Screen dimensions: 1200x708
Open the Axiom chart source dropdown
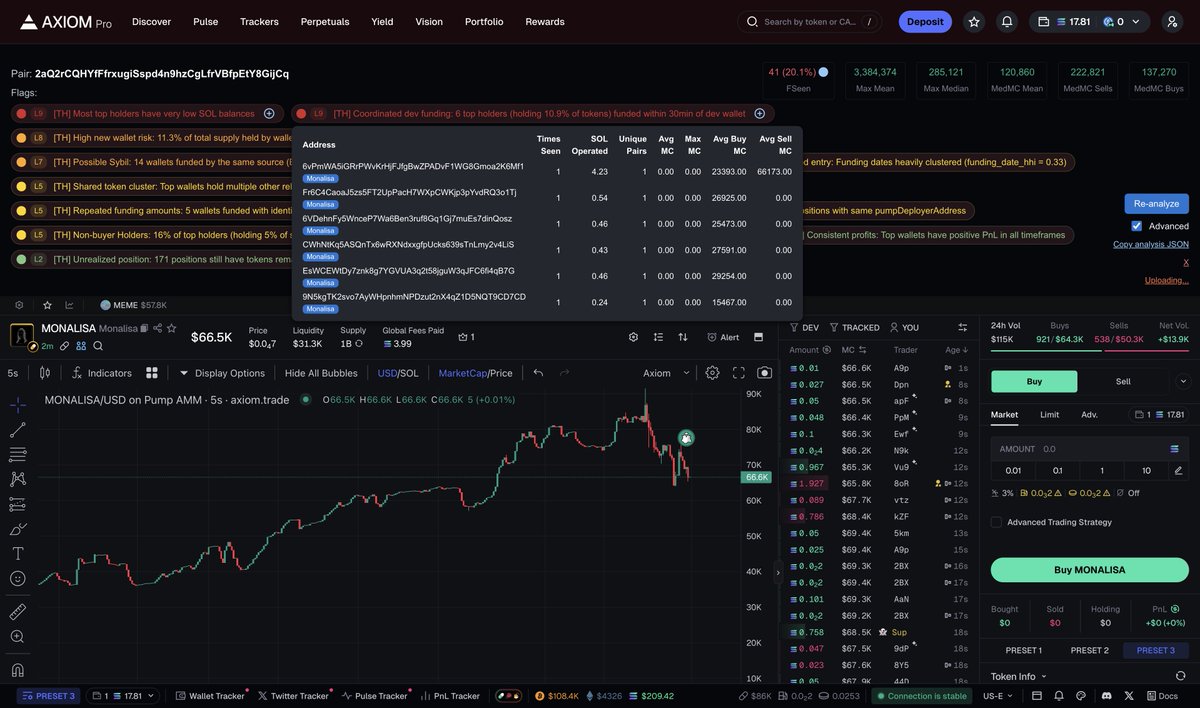click(x=667, y=373)
